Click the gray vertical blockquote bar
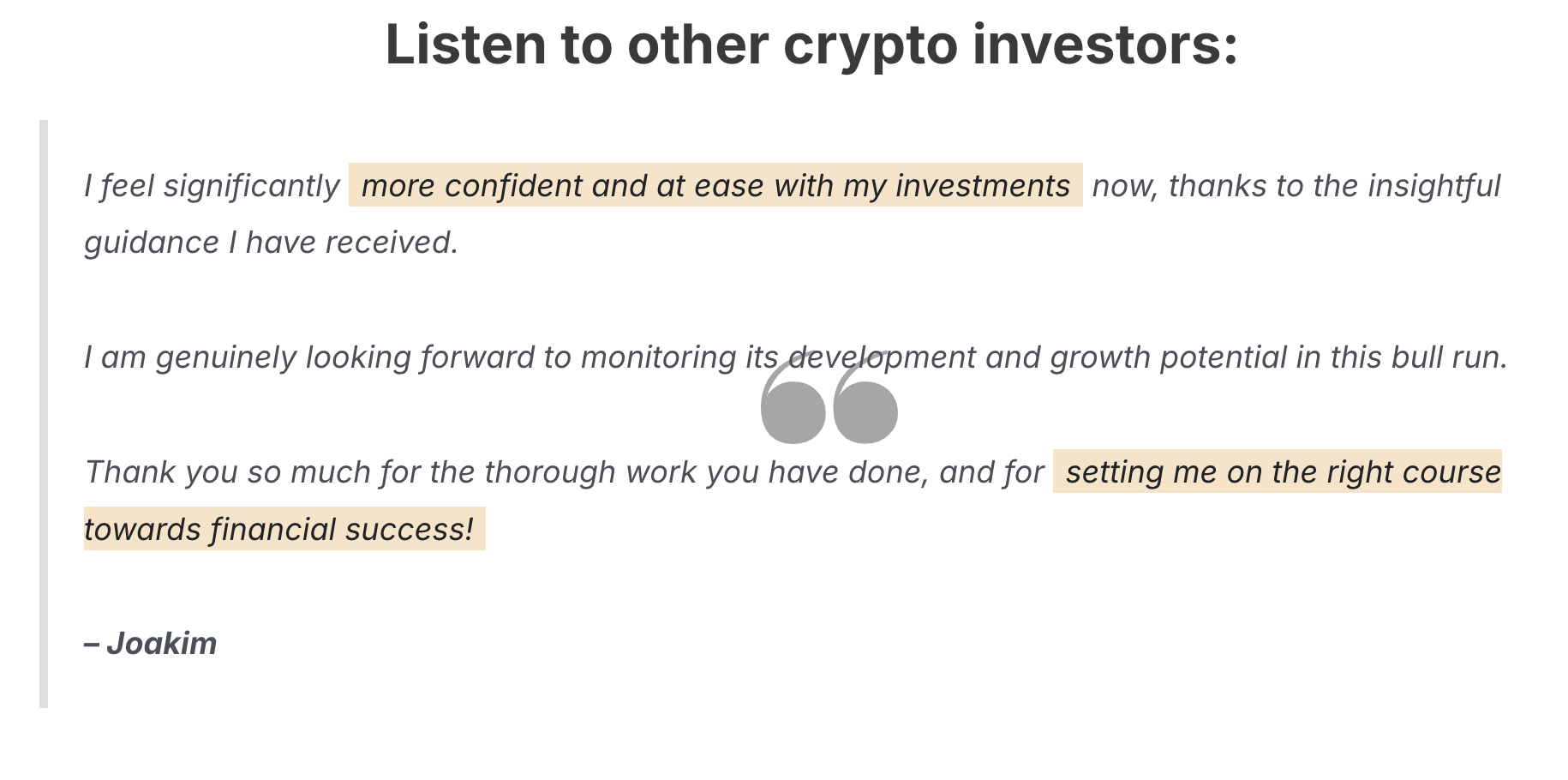The width and height of the screenshot is (1568, 780). (44, 414)
